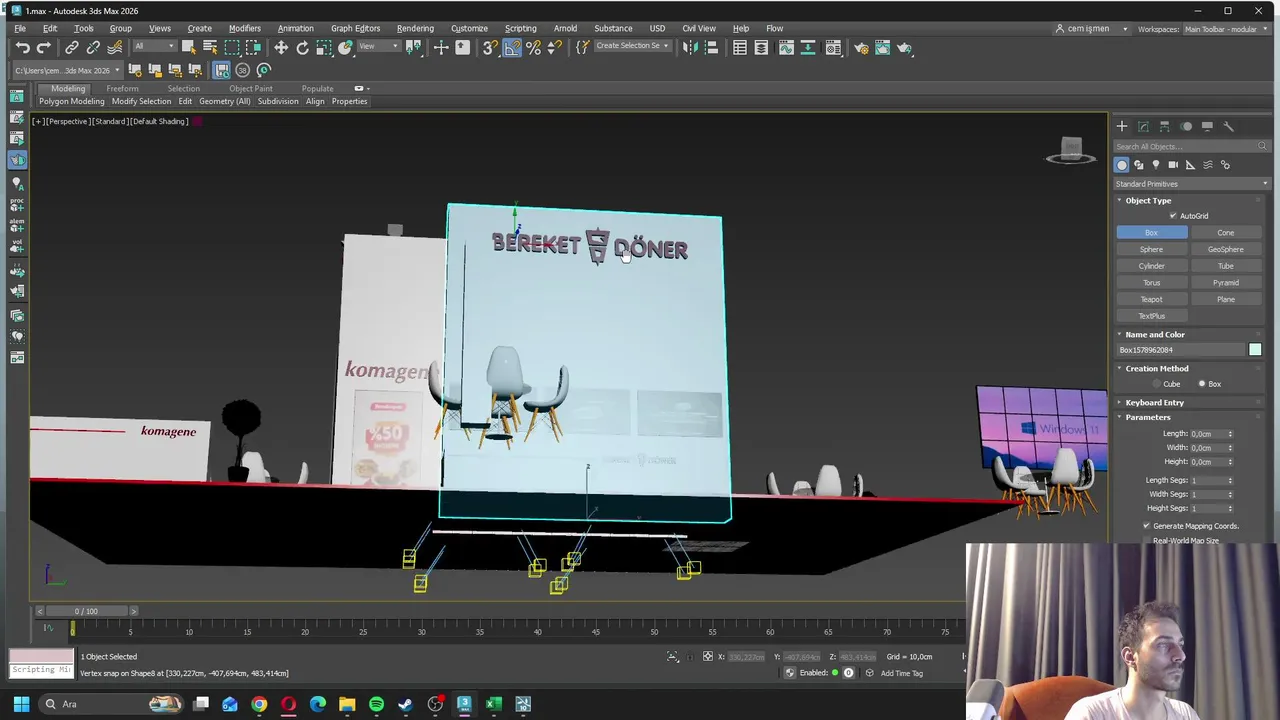The image size is (1280, 720).
Task: Switch to the Display command panel tab
Action: 1207,126
